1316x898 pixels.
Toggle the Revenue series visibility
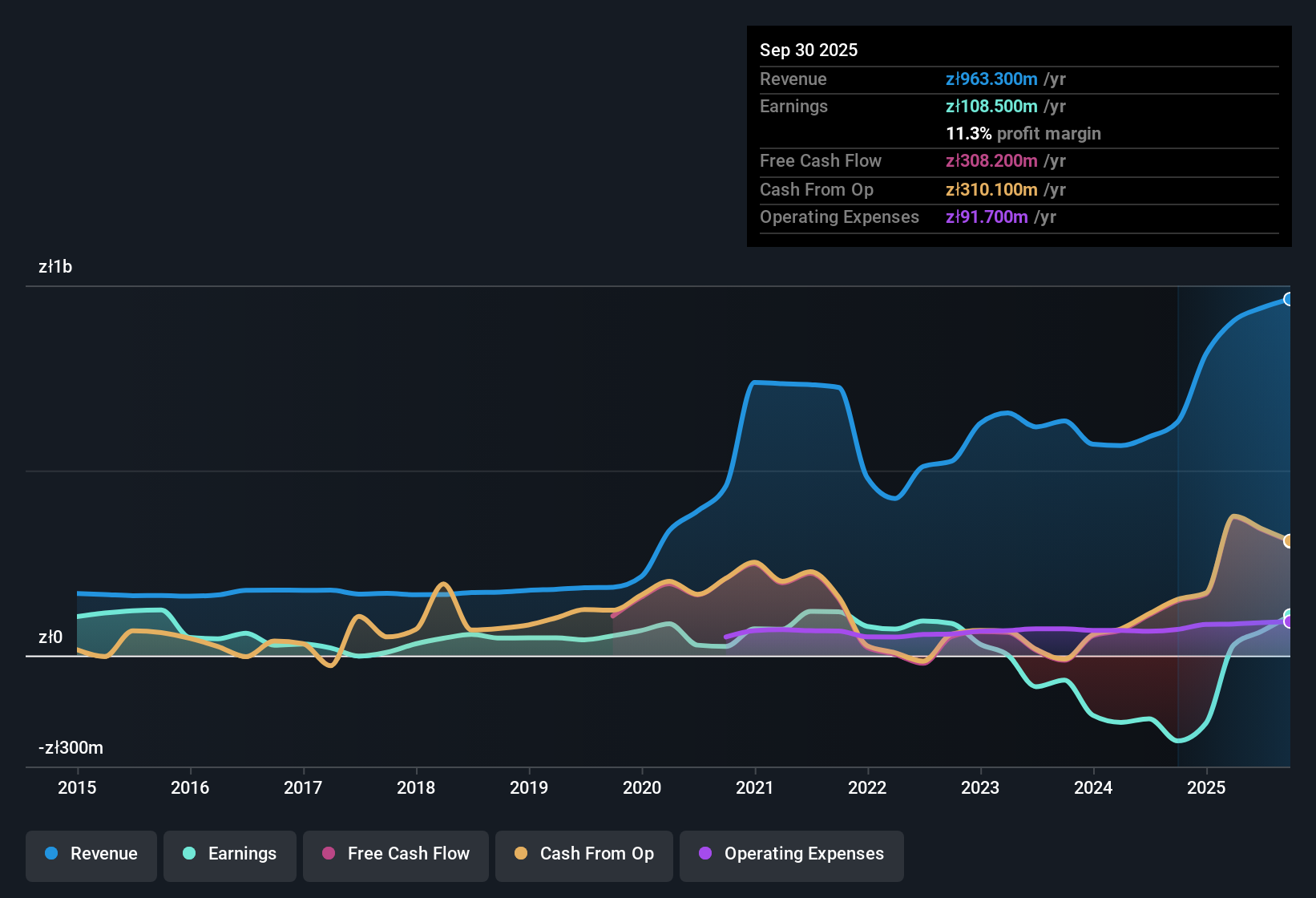coord(91,854)
